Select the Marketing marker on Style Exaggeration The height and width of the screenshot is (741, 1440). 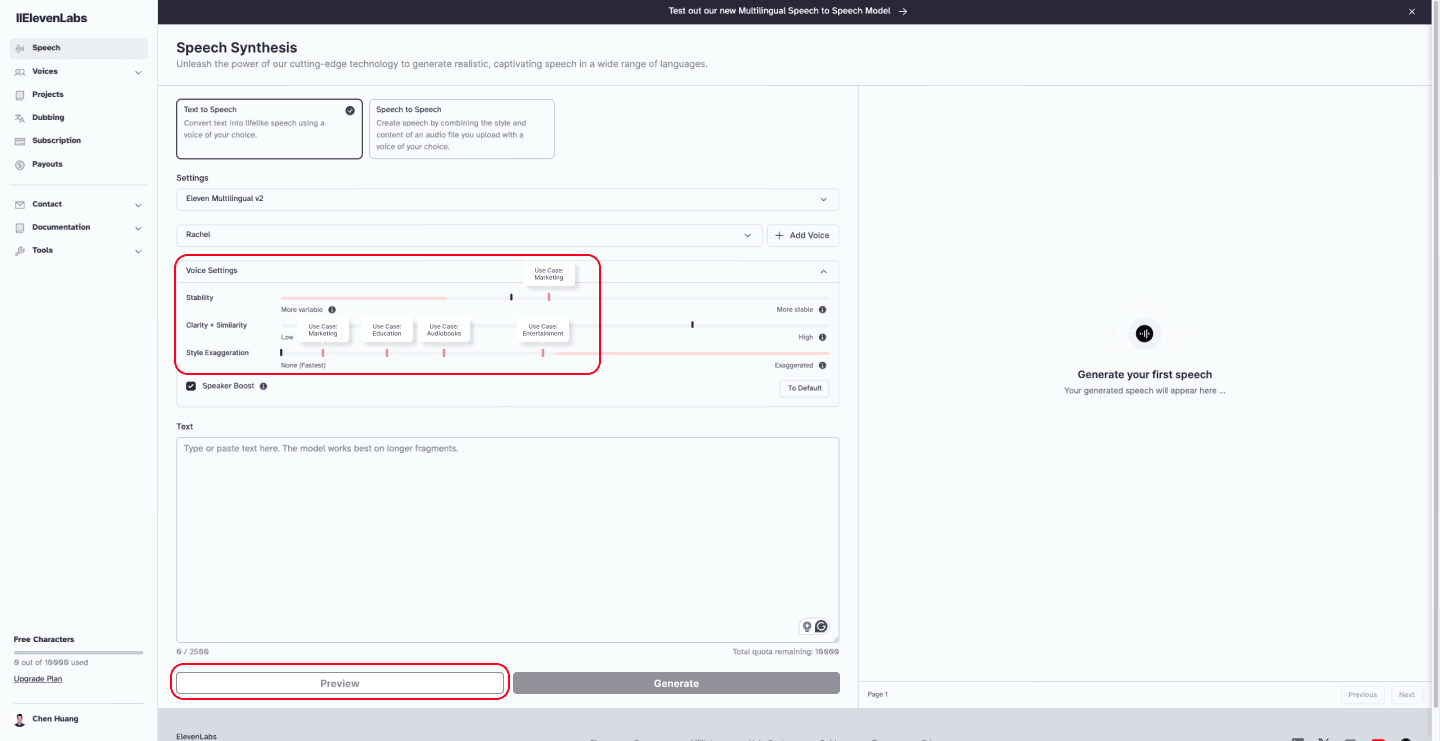coord(323,352)
